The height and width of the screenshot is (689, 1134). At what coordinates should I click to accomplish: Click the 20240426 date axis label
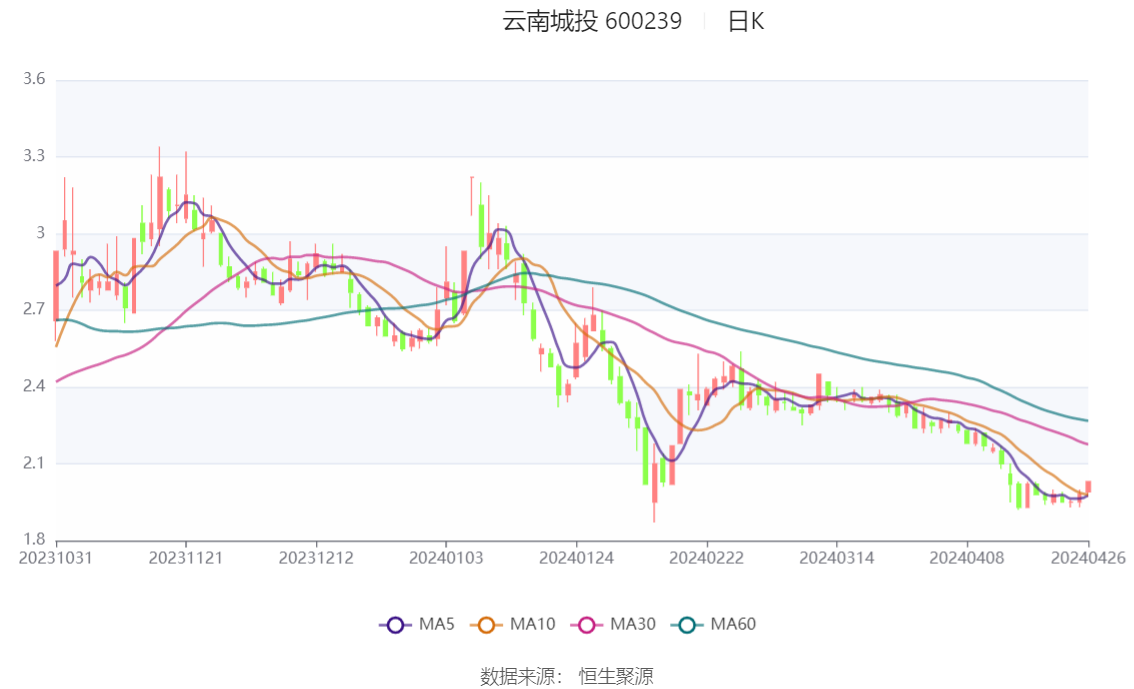point(1088,558)
